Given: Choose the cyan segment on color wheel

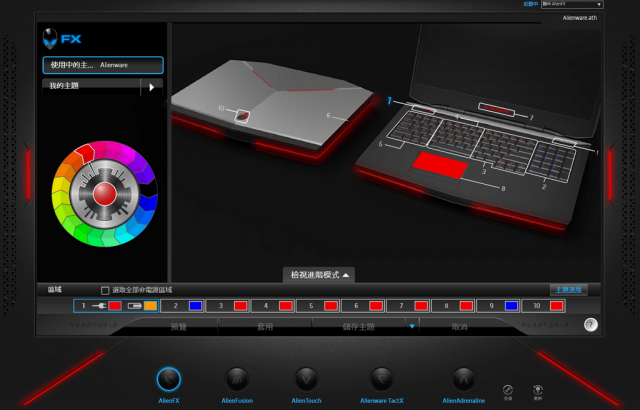Looking at the screenshot, I should click(x=124, y=236).
